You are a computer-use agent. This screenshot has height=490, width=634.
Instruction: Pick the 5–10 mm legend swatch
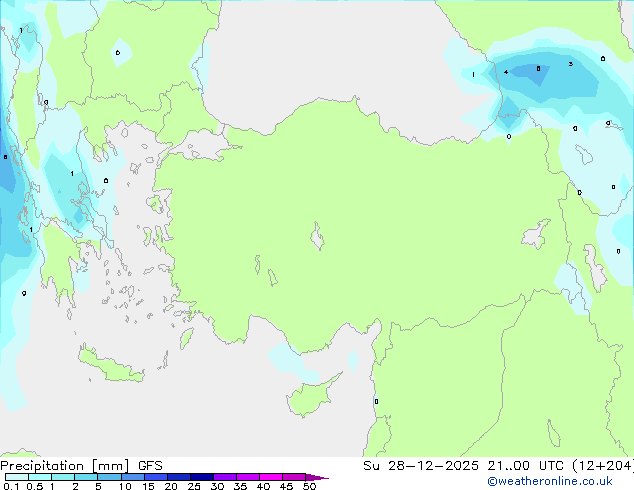pos(109,477)
